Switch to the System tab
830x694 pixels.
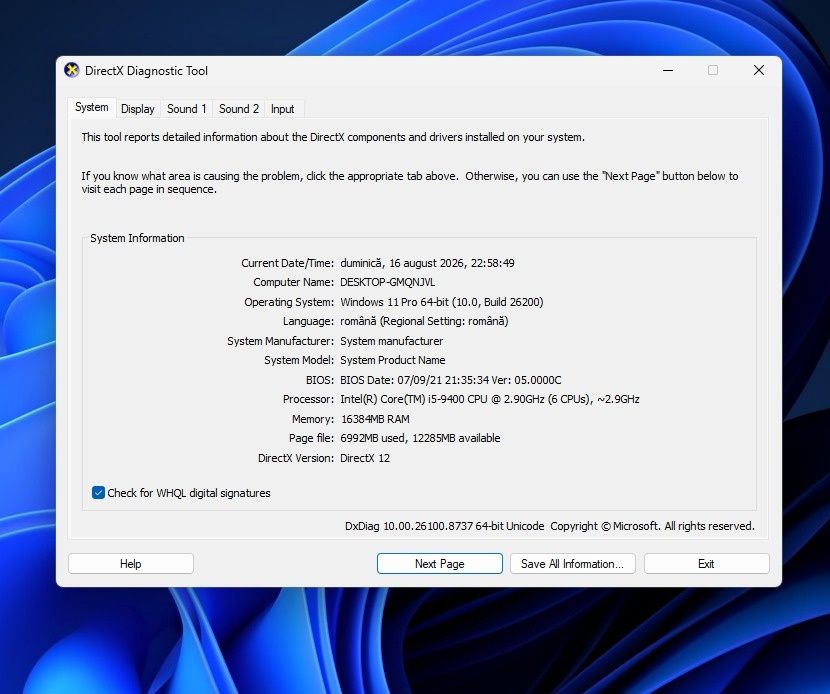coord(92,107)
